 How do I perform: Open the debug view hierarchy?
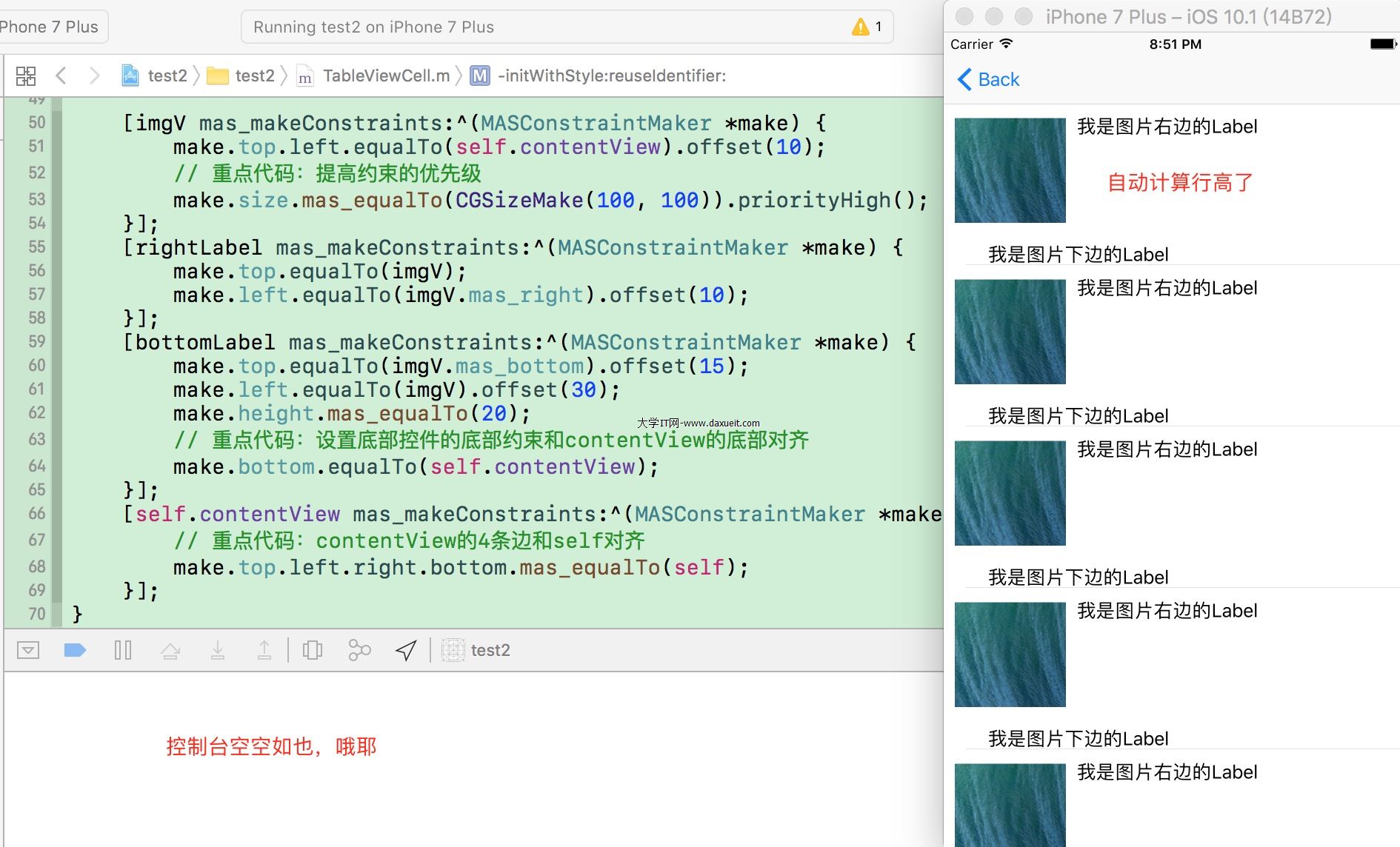(313, 650)
